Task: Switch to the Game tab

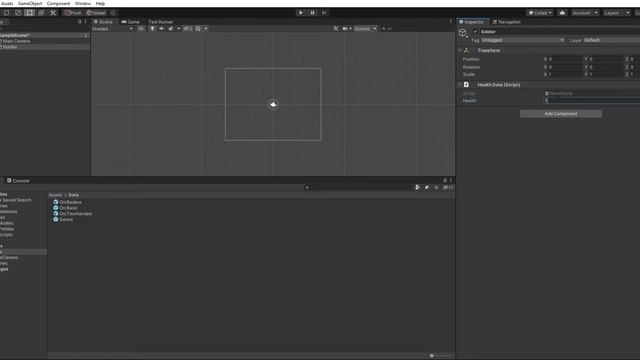Action: coord(131,22)
